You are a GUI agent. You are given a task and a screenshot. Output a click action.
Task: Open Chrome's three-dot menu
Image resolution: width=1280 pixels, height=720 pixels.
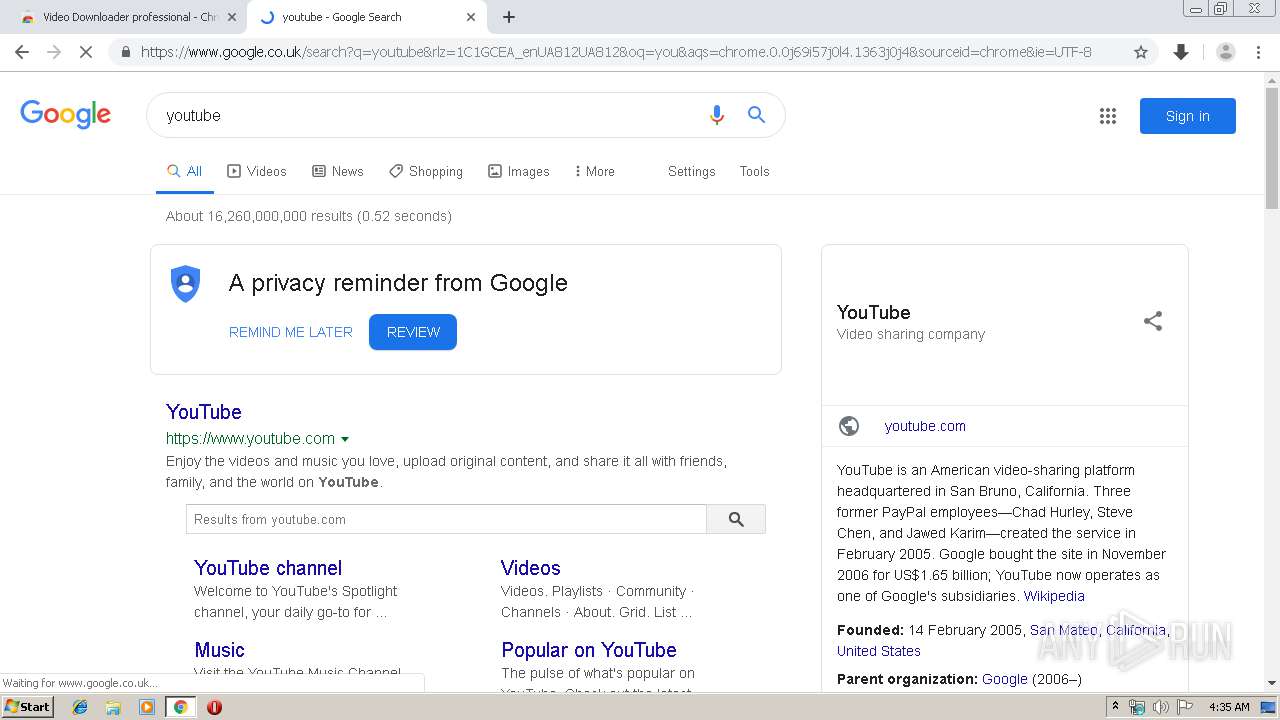point(1258,52)
